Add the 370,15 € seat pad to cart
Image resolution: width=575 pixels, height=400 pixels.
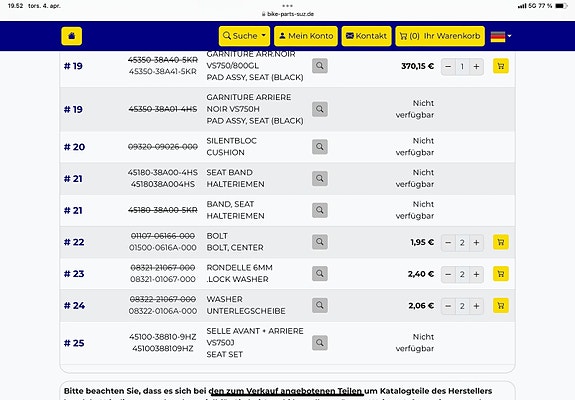point(501,66)
